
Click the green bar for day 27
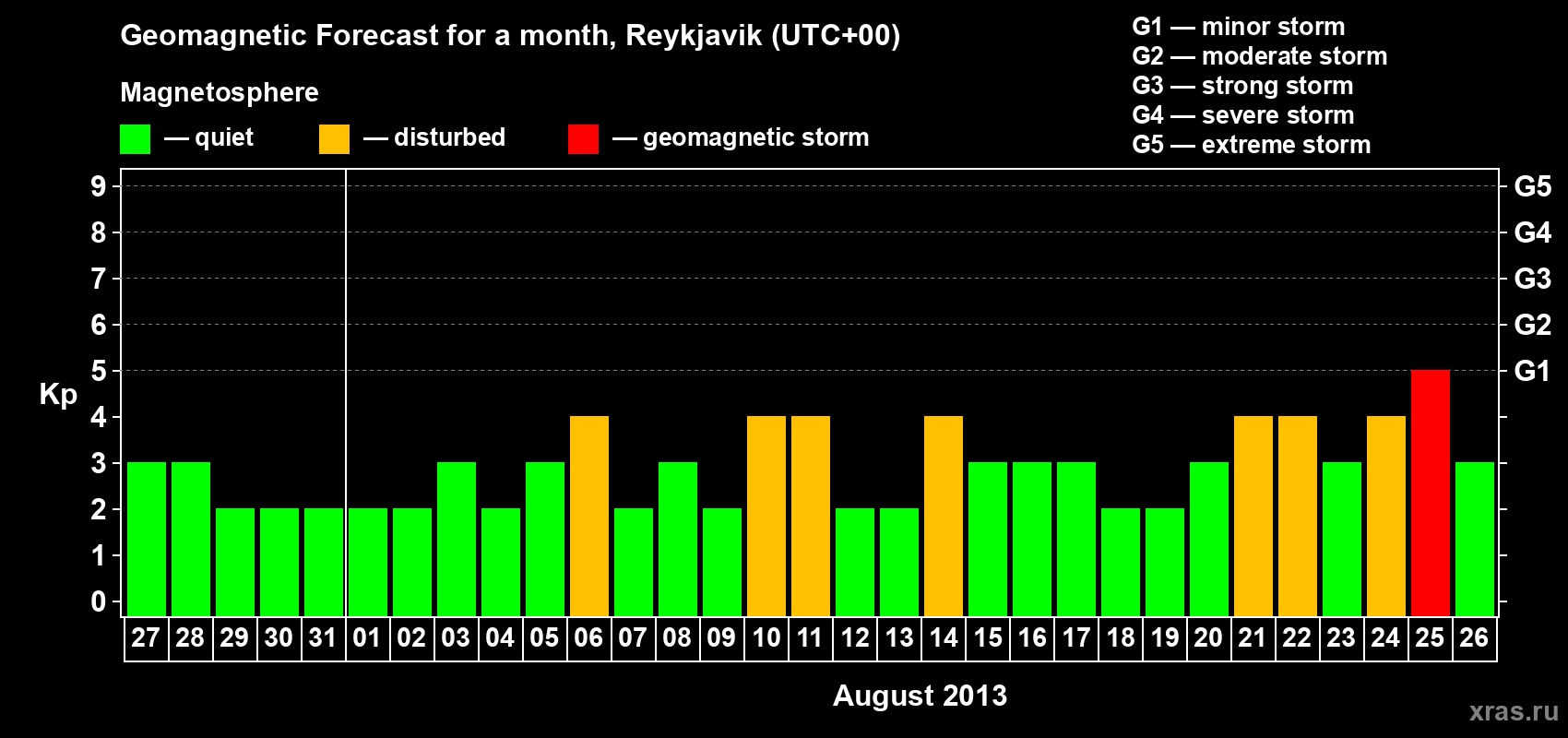coord(147,539)
